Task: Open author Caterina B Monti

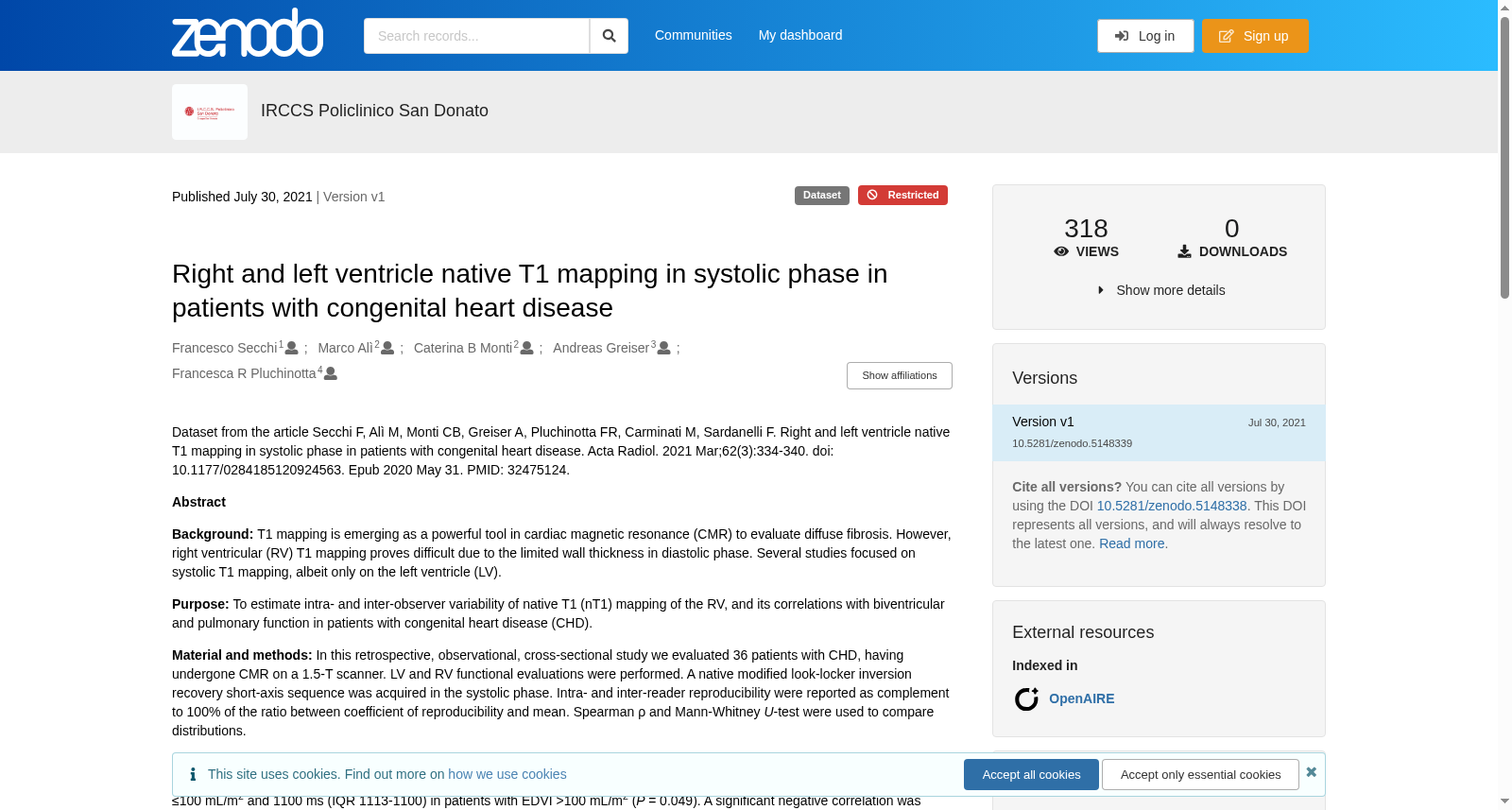Action: tap(463, 348)
